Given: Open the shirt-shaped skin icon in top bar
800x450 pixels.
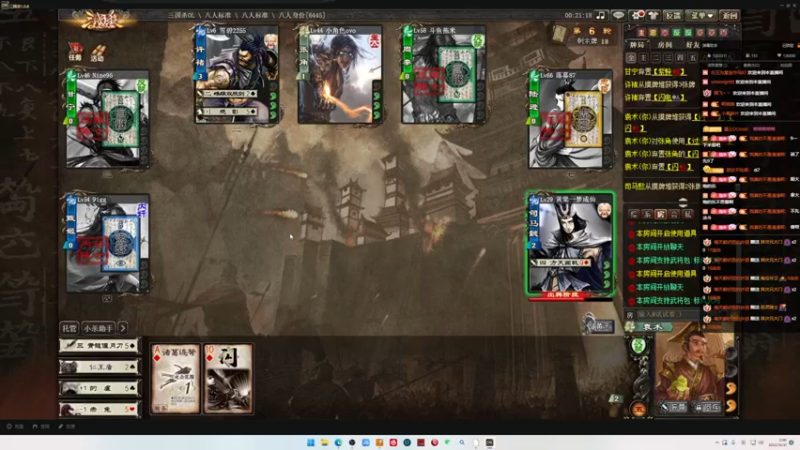Looking at the screenshot, I should [653, 15].
